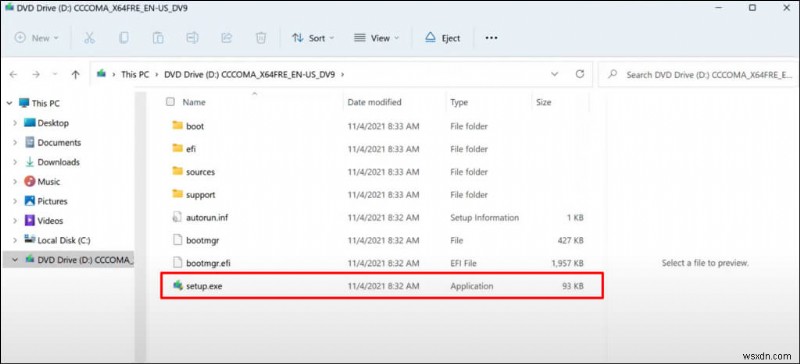
Task: Click the Paste clipboard icon
Action: (158, 38)
